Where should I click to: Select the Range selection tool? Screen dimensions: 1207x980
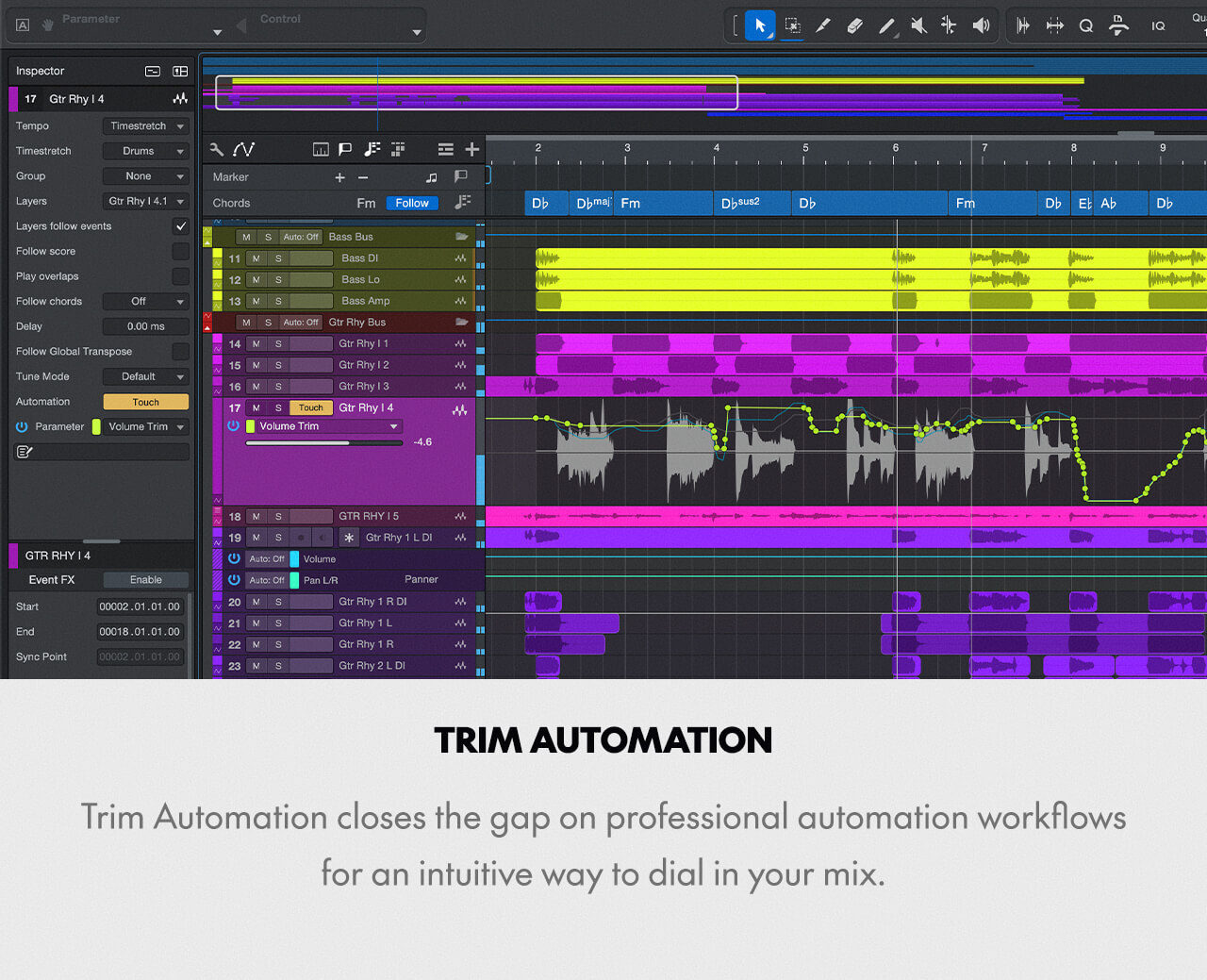coord(792,25)
